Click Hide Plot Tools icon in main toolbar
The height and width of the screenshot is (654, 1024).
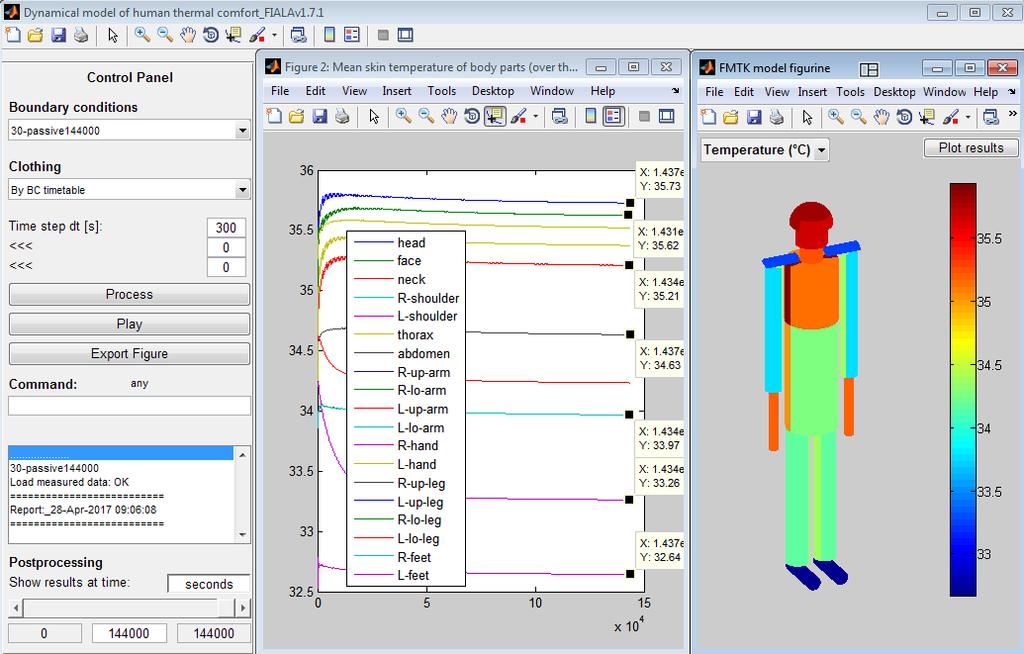[x=383, y=35]
